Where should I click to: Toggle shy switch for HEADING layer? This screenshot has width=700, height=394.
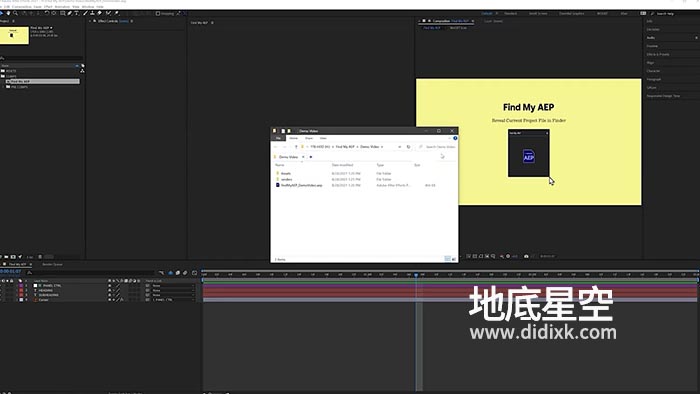tap(109, 290)
